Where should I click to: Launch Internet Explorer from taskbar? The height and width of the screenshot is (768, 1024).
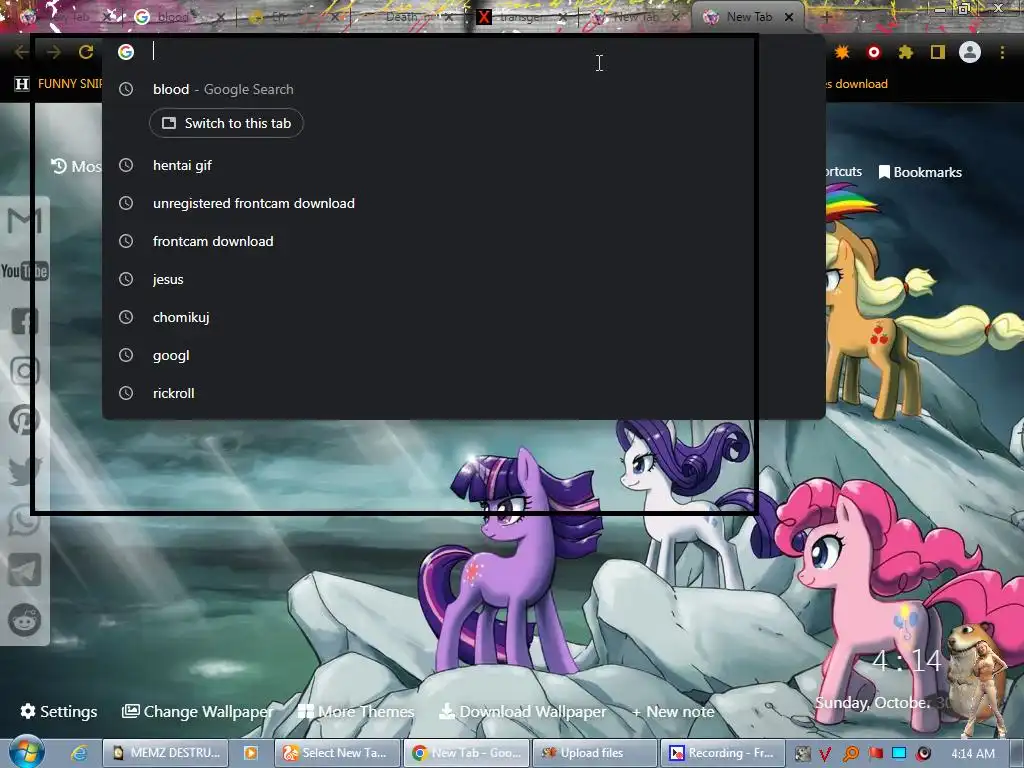tap(79, 753)
